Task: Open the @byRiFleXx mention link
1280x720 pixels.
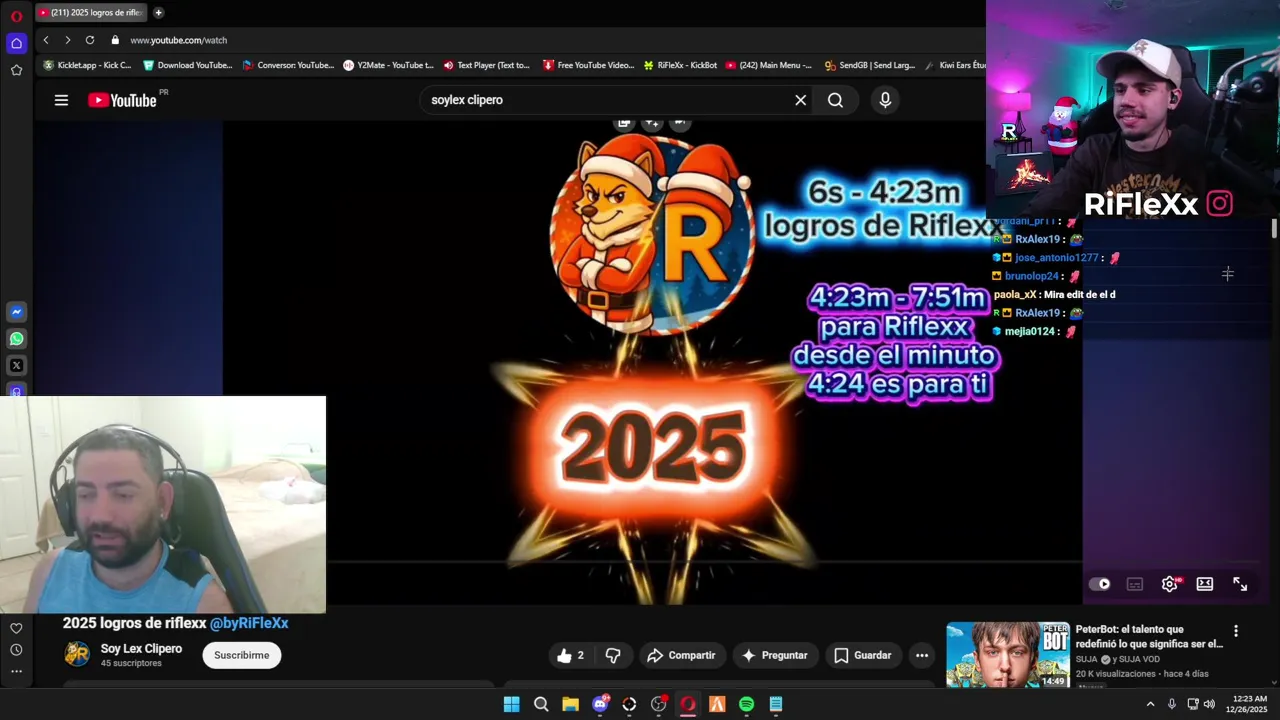Action: click(x=249, y=623)
